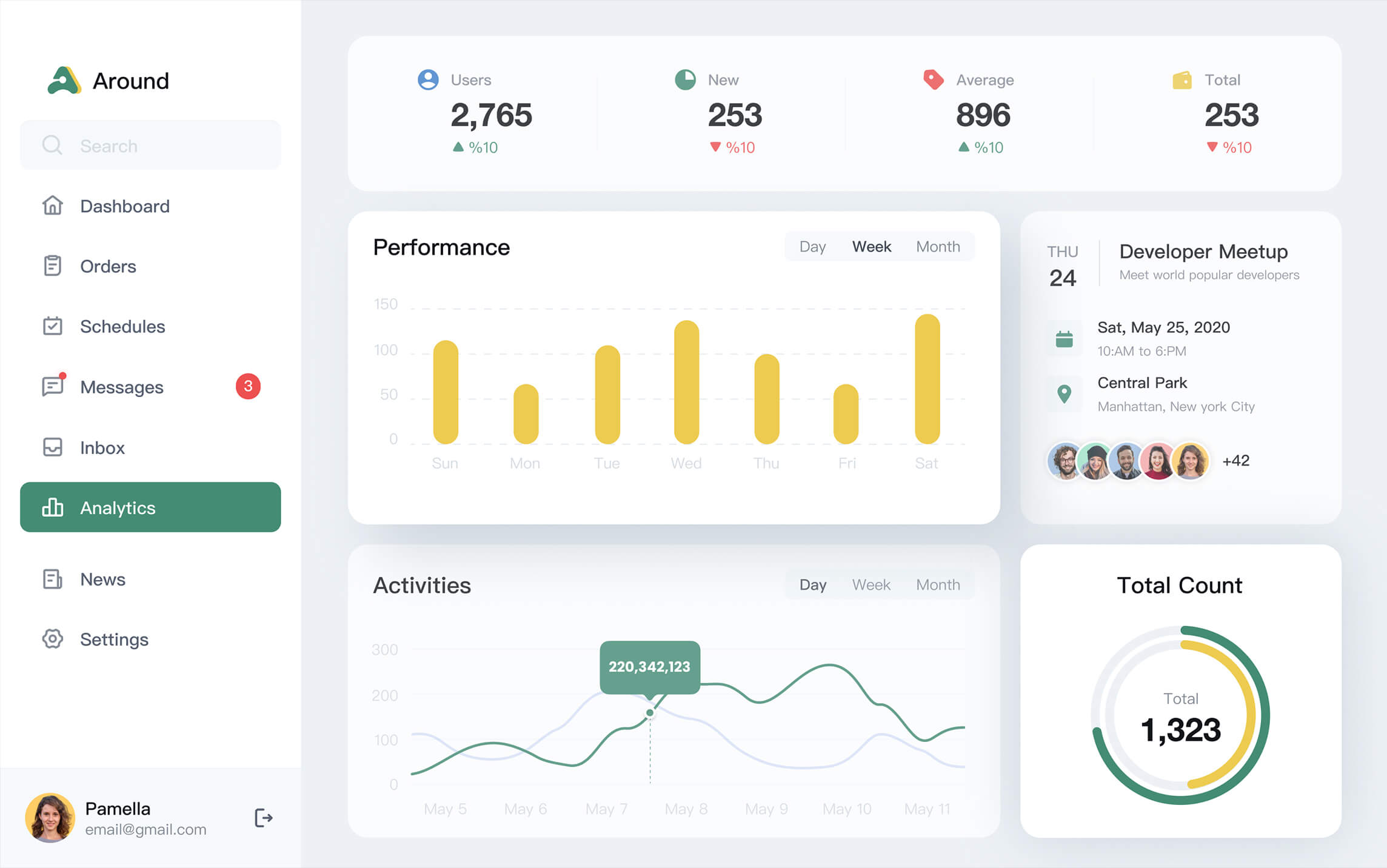Image resolution: width=1387 pixels, height=868 pixels.
Task: Click the +42 attendees overflow button
Action: point(1237,460)
